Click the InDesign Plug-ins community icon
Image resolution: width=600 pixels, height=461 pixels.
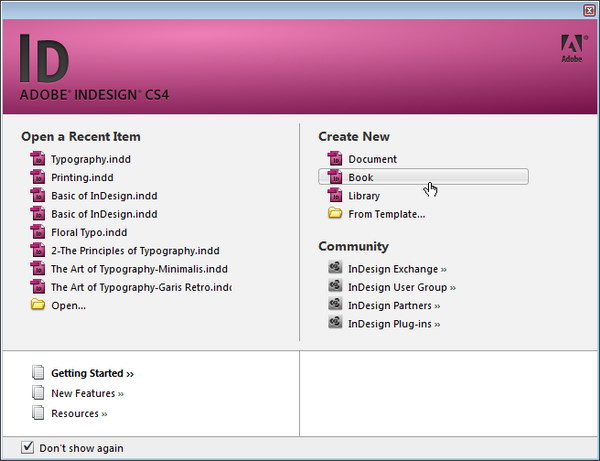pyautogui.click(x=335, y=322)
